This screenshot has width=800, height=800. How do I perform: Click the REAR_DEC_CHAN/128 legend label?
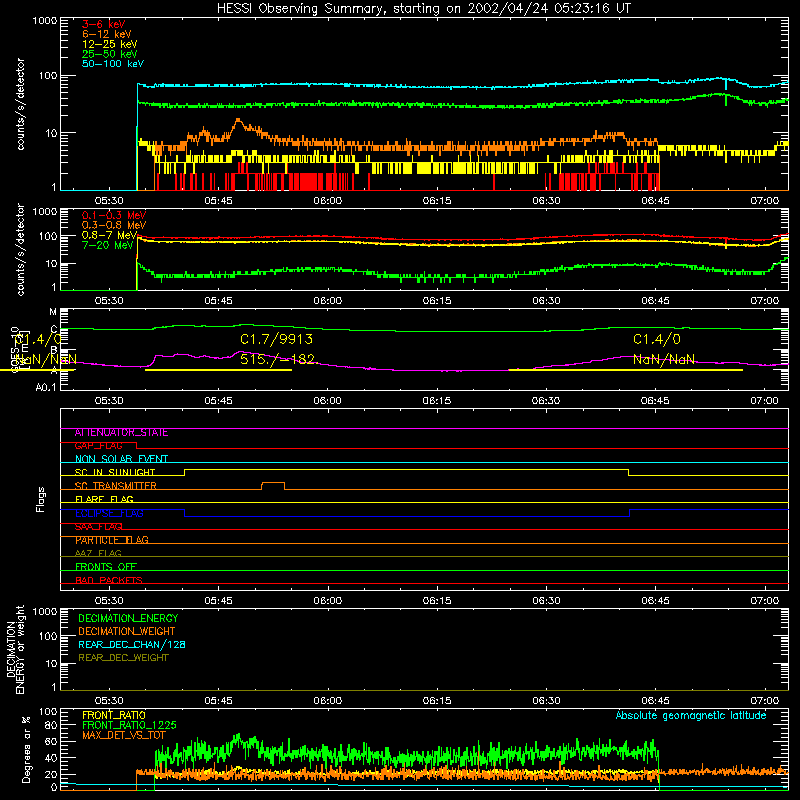(132, 644)
